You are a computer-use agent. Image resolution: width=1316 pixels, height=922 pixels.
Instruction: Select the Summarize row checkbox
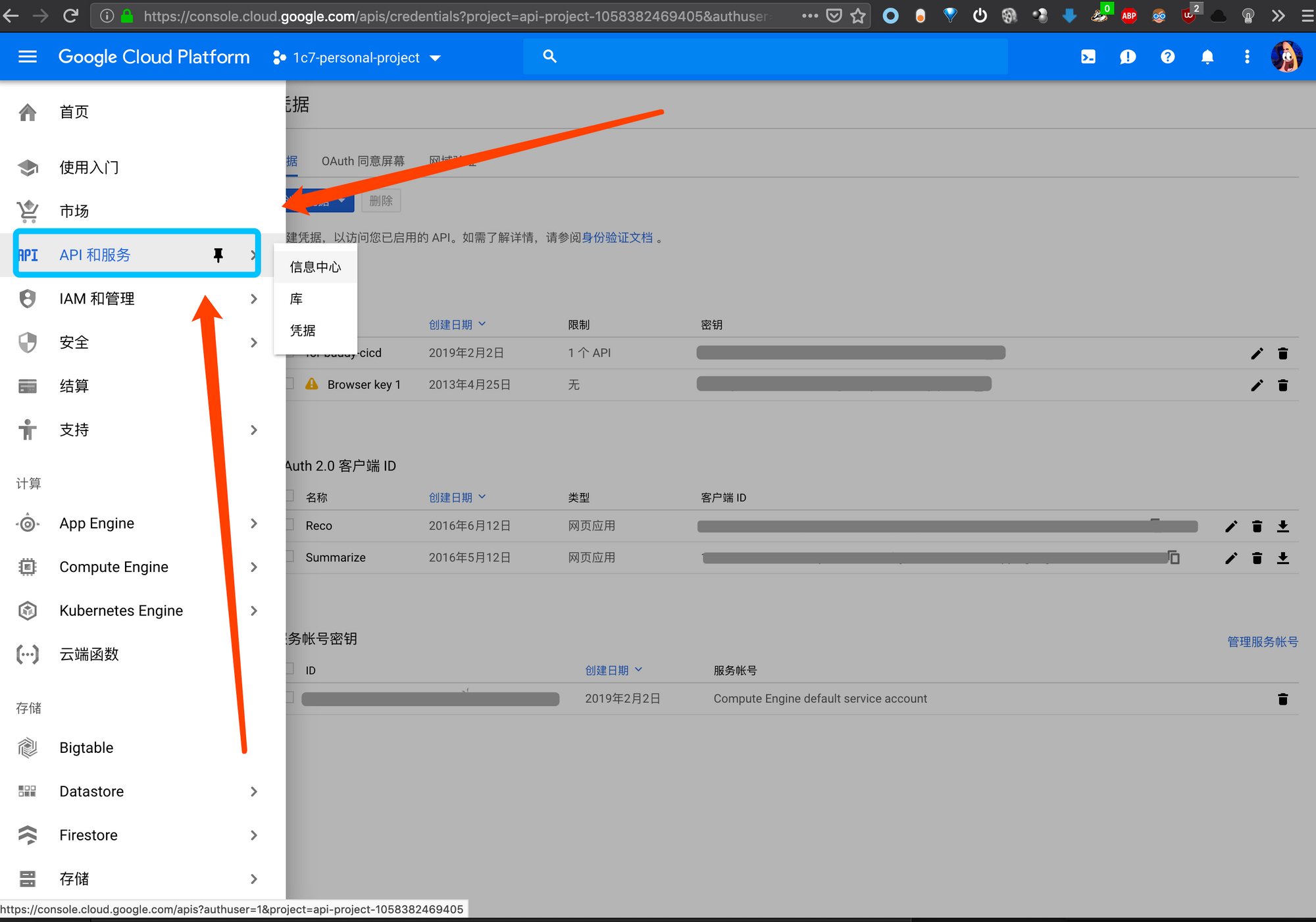click(290, 557)
